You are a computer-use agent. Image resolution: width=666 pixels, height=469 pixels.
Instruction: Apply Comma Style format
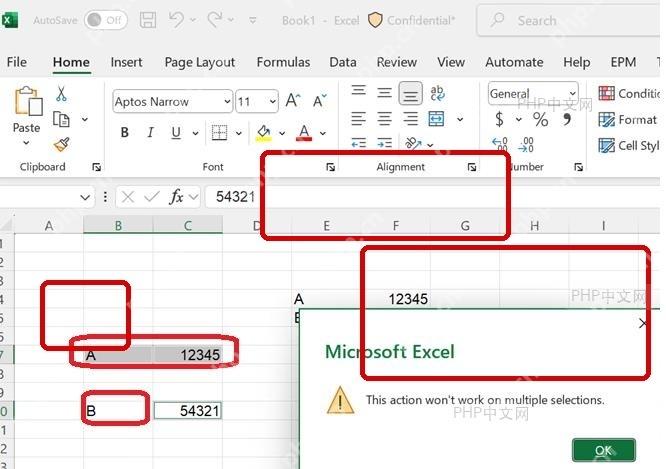(x=567, y=119)
